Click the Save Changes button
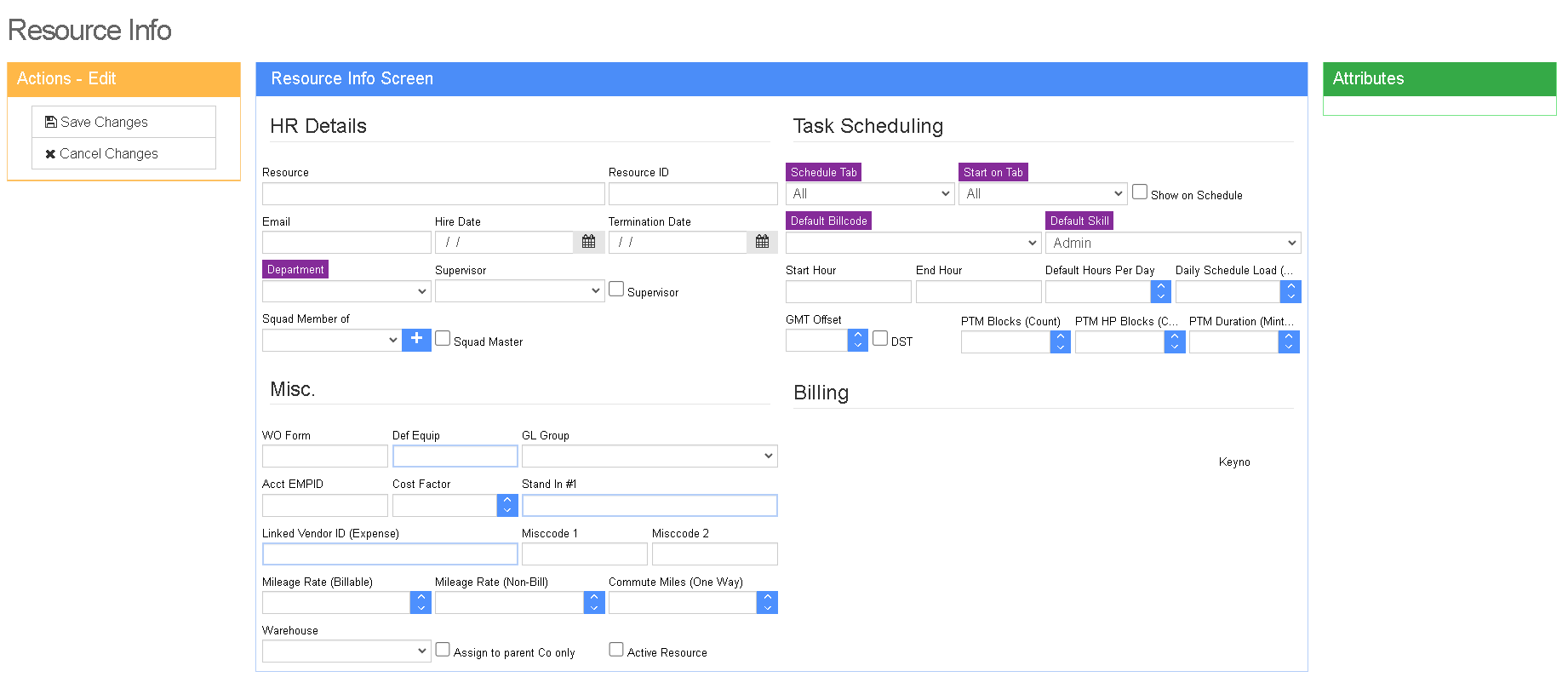 pos(123,122)
